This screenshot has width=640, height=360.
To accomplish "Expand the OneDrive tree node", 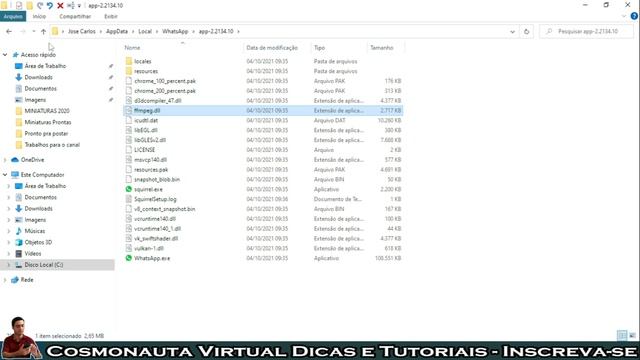I will (5, 160).
